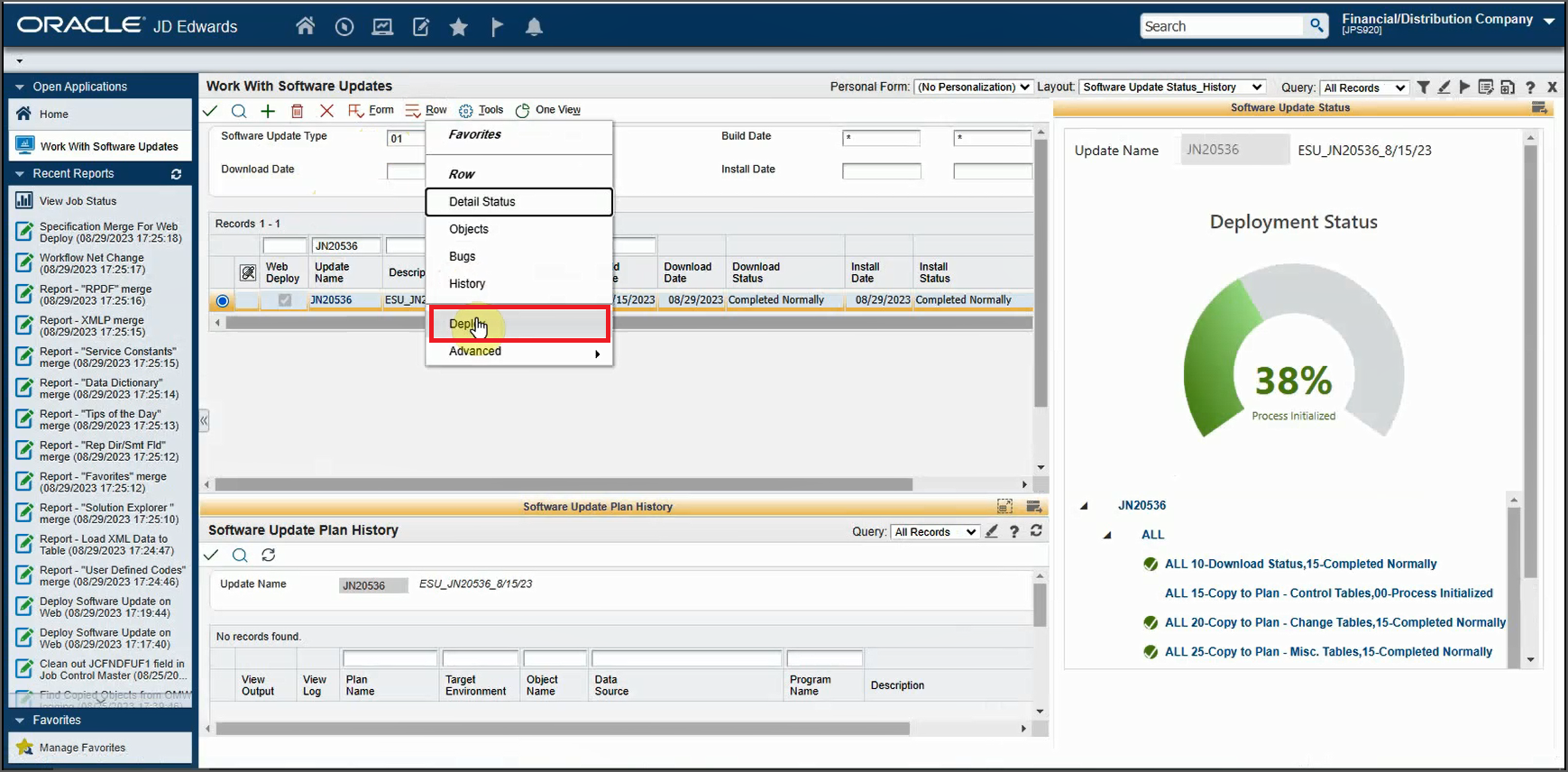The height and width of the screenshot is (772, 1568).
Task: Open the chart watchlist icon
Action: click(x=382, y=27)
